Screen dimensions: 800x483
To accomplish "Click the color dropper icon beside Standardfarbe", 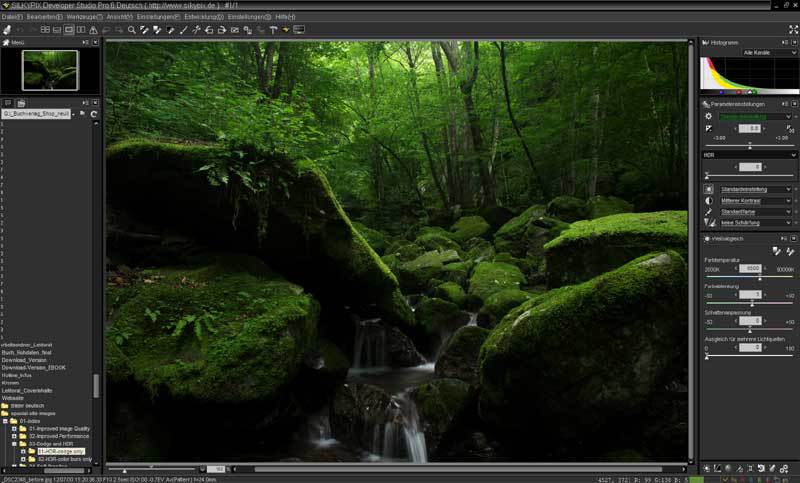I will [709, 212].
